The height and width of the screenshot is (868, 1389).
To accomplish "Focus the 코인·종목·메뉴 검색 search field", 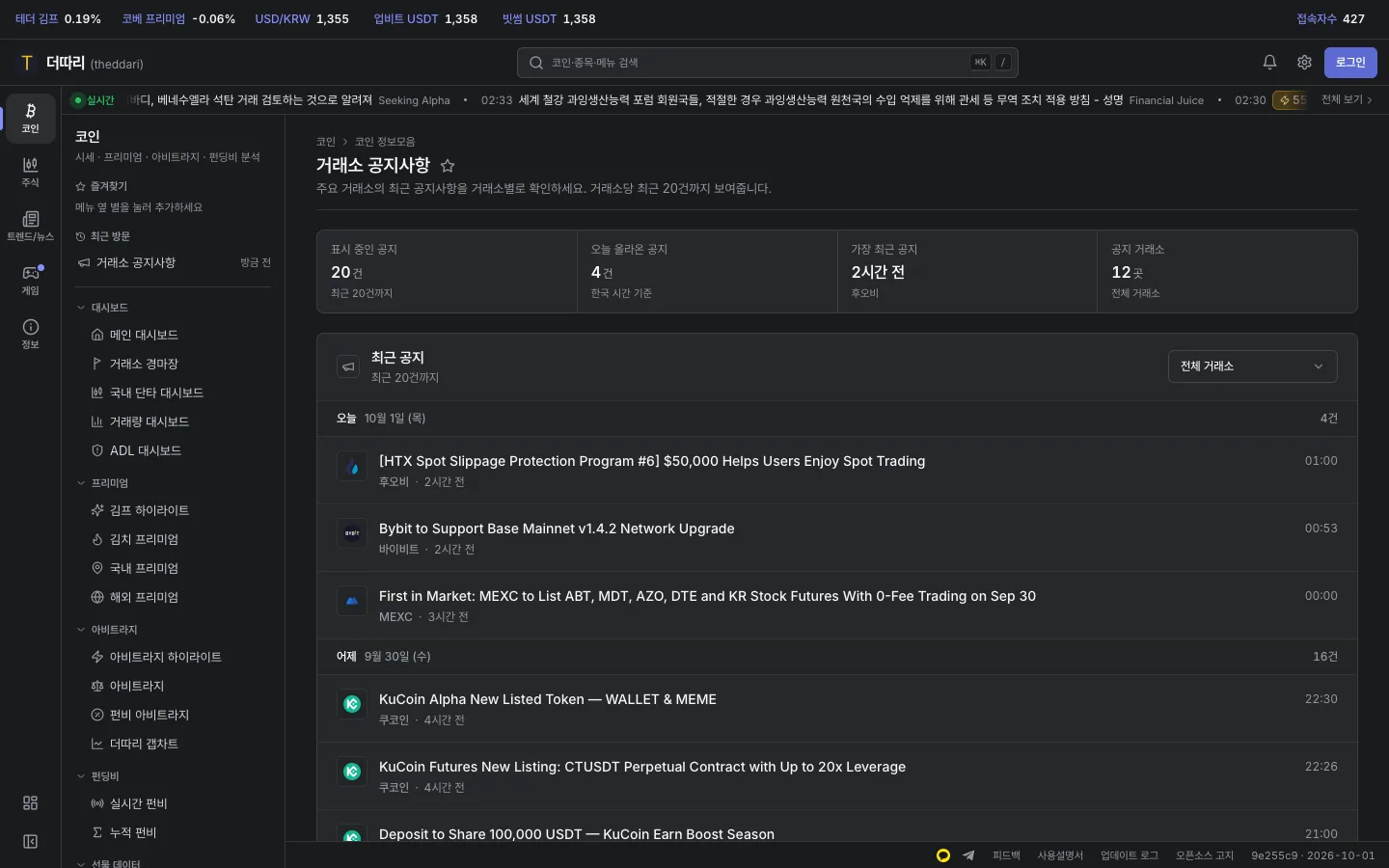I will [768, 63].
